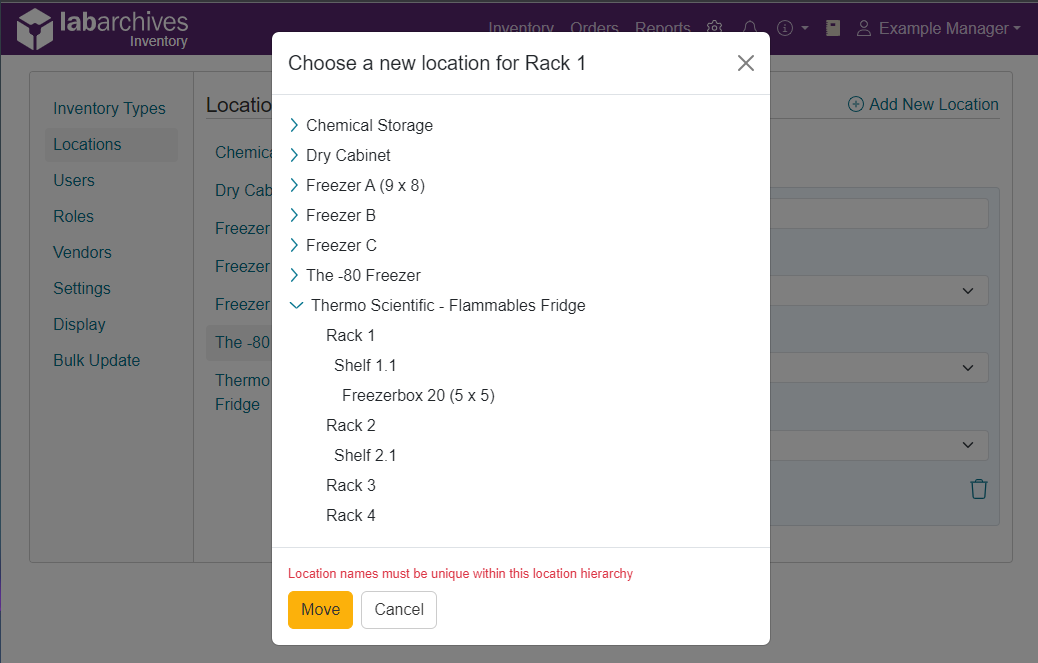The width and height of the screenshot is (1038, 663).
Task: Click the notebook icon in the header
Action: (x=833, y=28)
